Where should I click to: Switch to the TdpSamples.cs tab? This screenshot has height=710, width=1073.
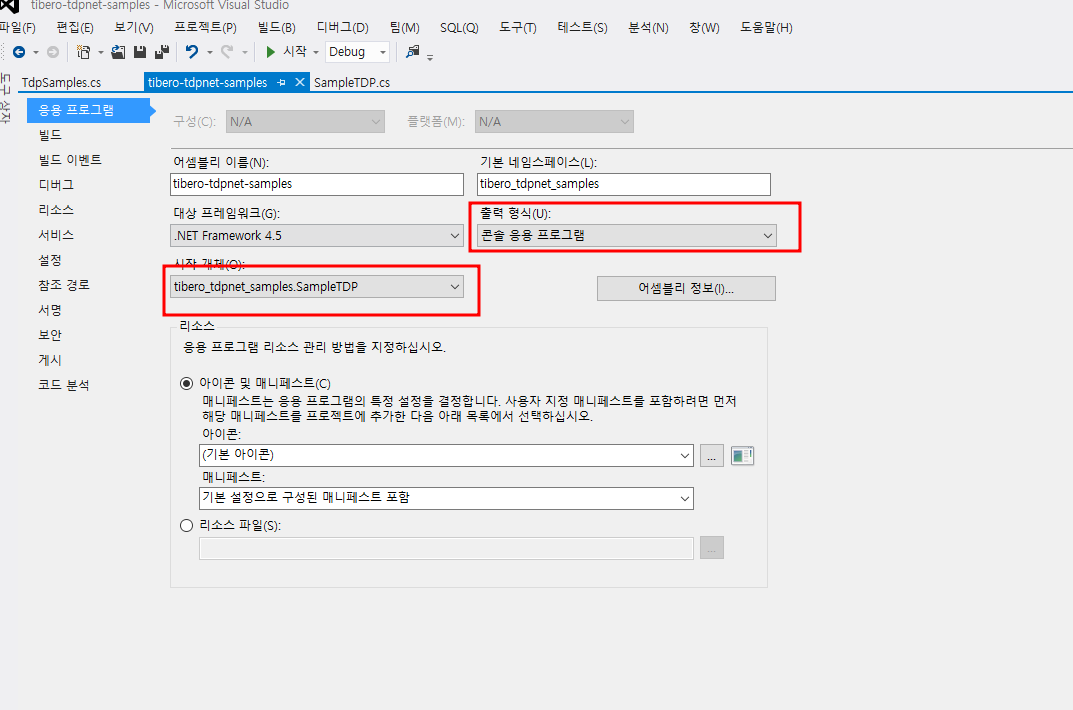[62, 83]
